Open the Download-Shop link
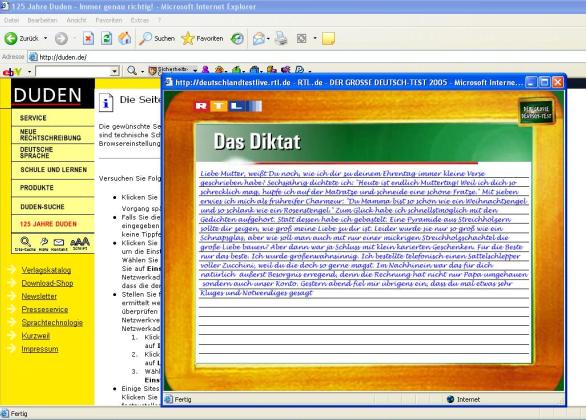 tap(47, 283)
